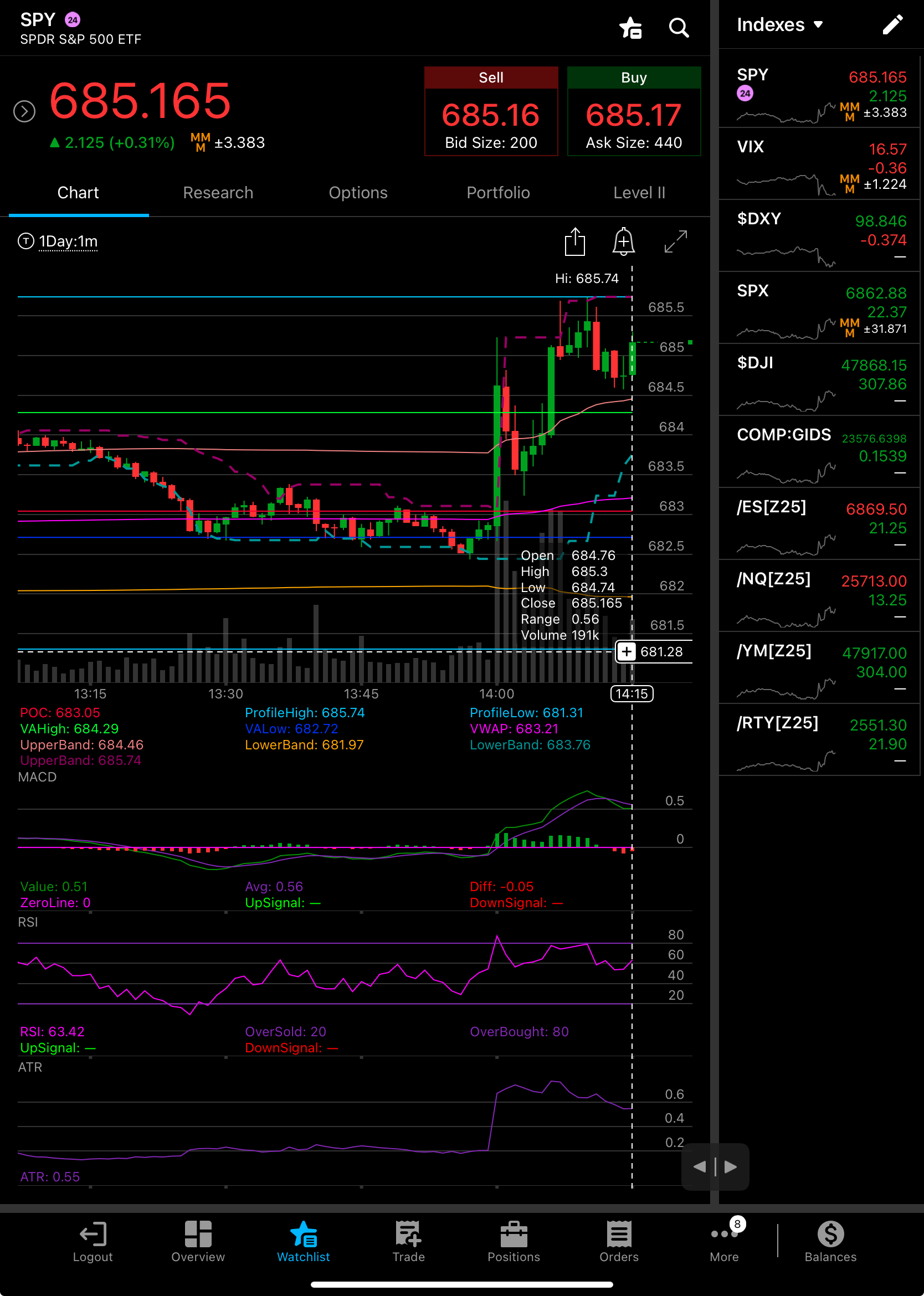Open the Trade bottom navigation item
924x1296 pixels.
click(x=408, y=1241)
